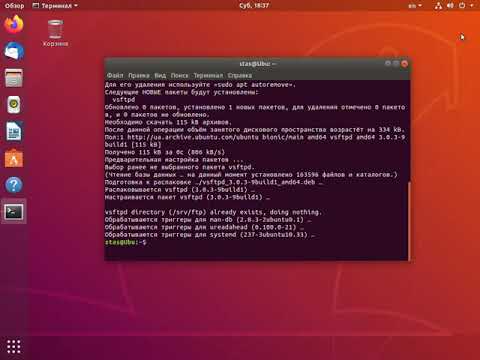Open Rhythmbox music player in the dock

click(14, 105)
